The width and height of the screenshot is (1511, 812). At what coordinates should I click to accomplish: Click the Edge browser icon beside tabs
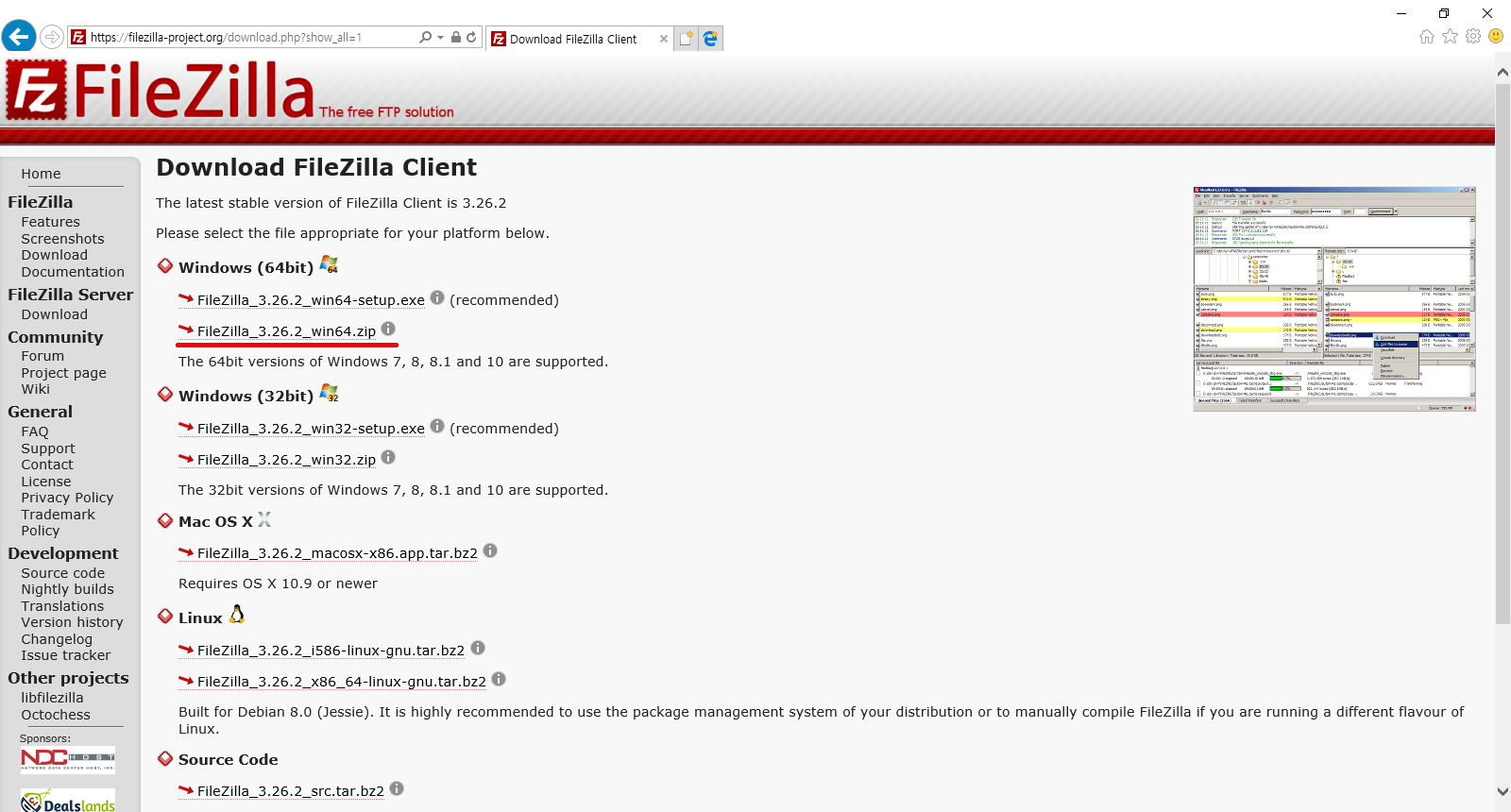[710, 38]
